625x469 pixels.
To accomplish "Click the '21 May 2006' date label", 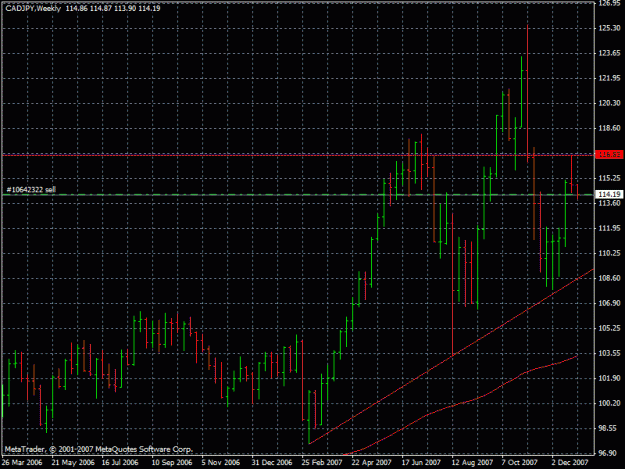I will [x=73, y=463].
